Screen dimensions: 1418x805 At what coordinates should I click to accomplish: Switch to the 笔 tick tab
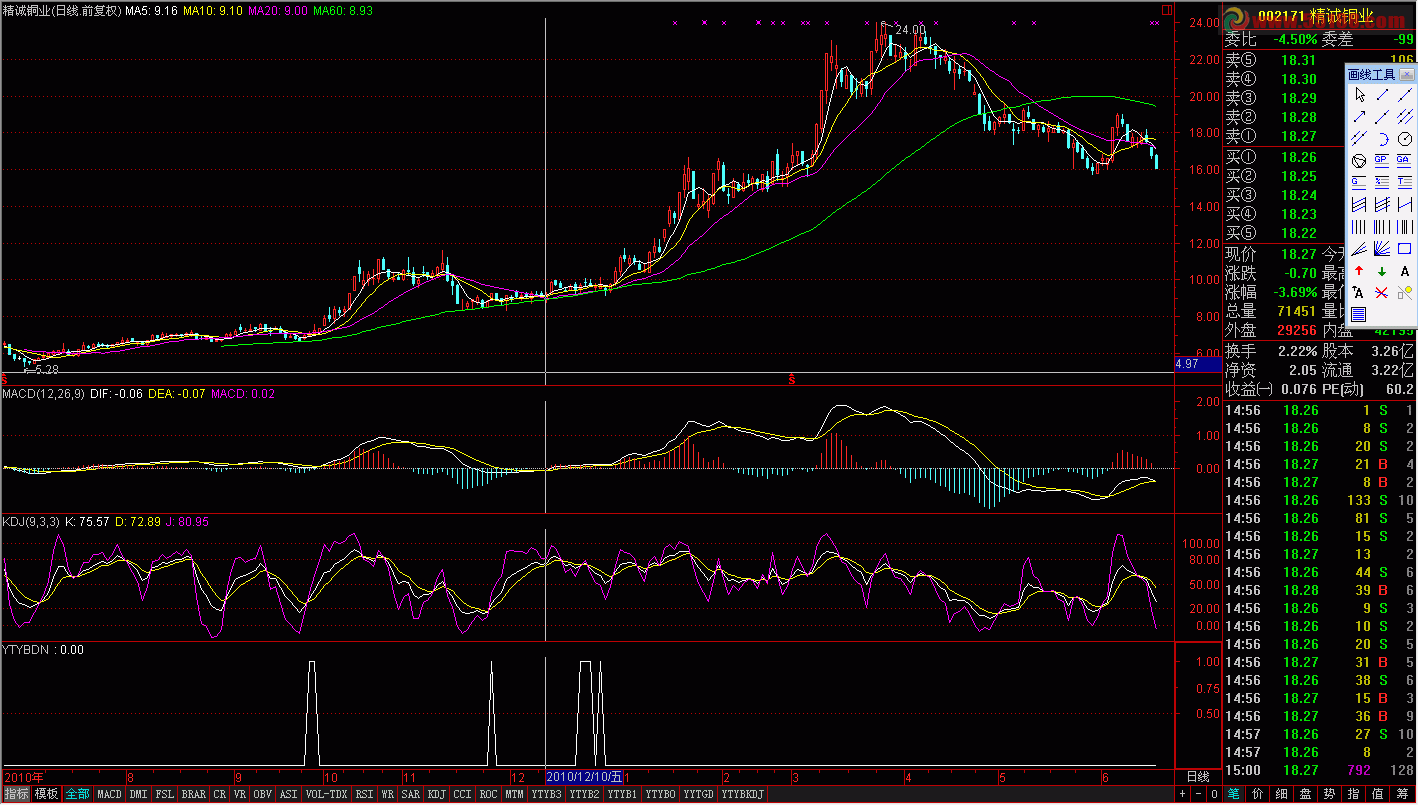tap(1233, 794)
